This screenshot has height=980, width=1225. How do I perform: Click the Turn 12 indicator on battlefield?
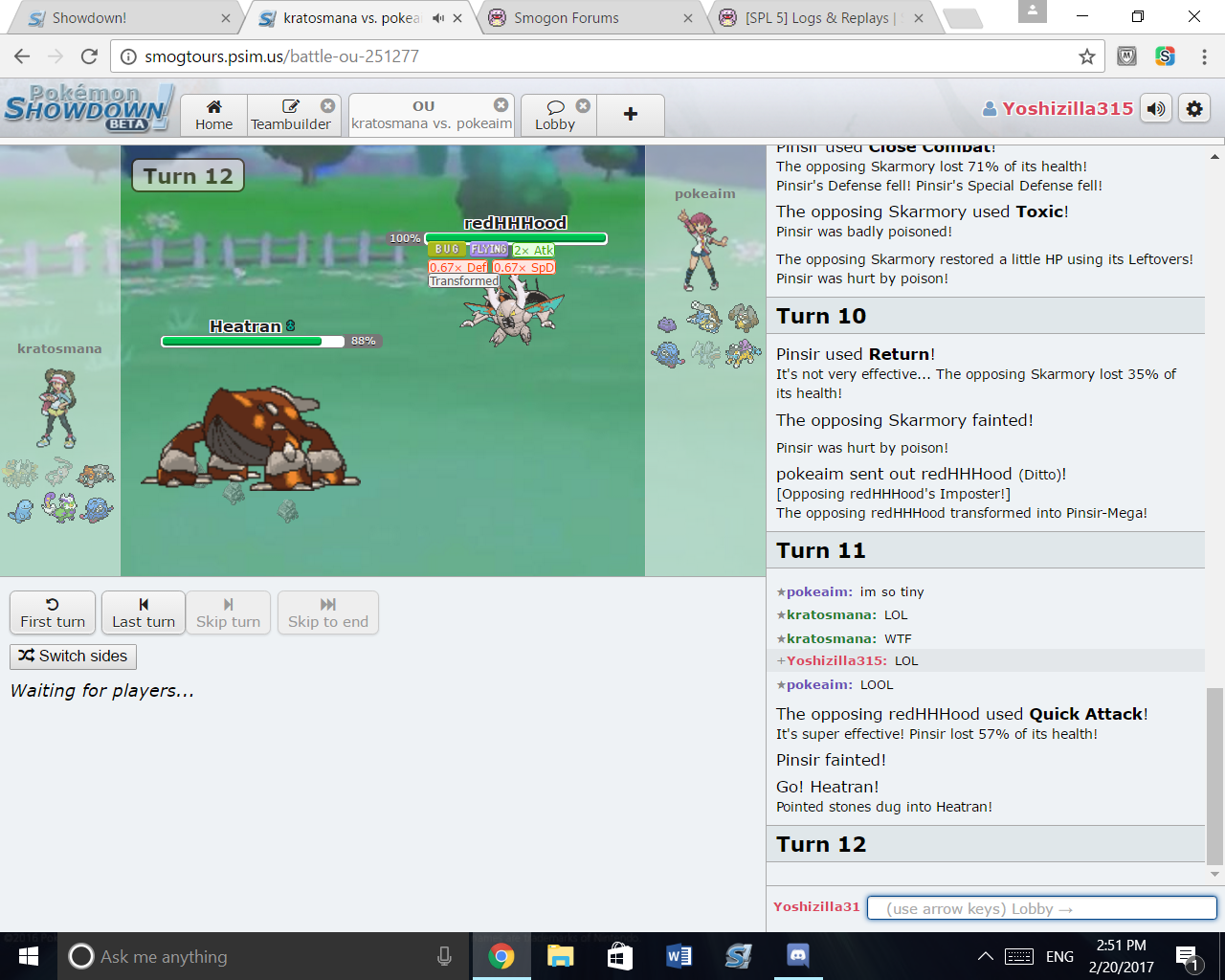[x=189, y=176]
